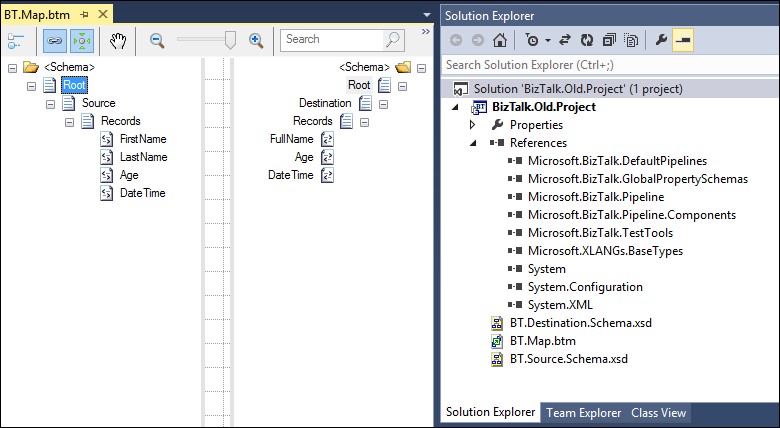Collapse the Source record node

click(x=50, y=104)
